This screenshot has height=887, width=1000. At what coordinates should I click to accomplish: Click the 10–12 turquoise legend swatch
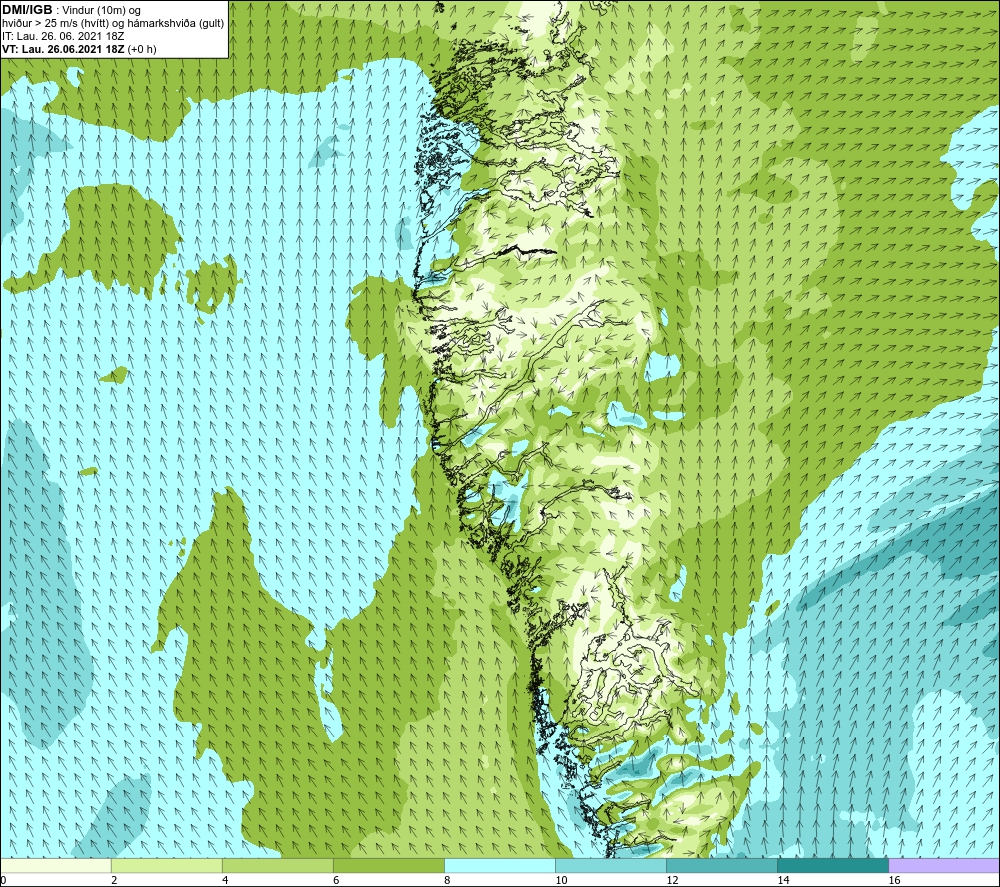click(x=611, y=865)
